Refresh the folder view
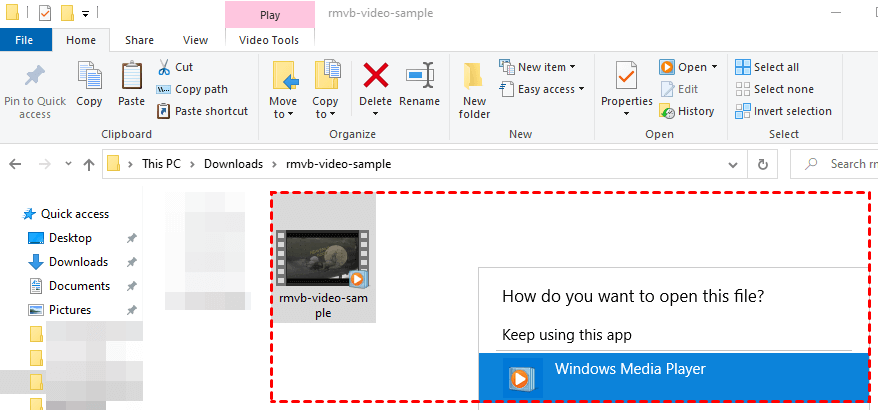878x410 pixels. point(762,165)
